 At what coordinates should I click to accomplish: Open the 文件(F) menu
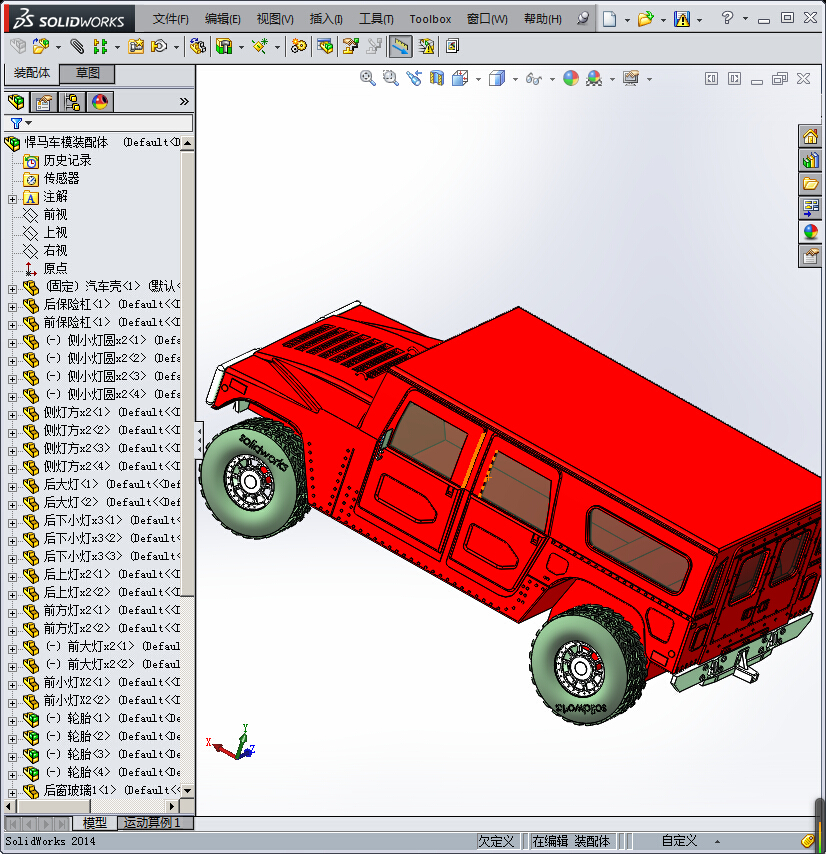pos(170,19)
